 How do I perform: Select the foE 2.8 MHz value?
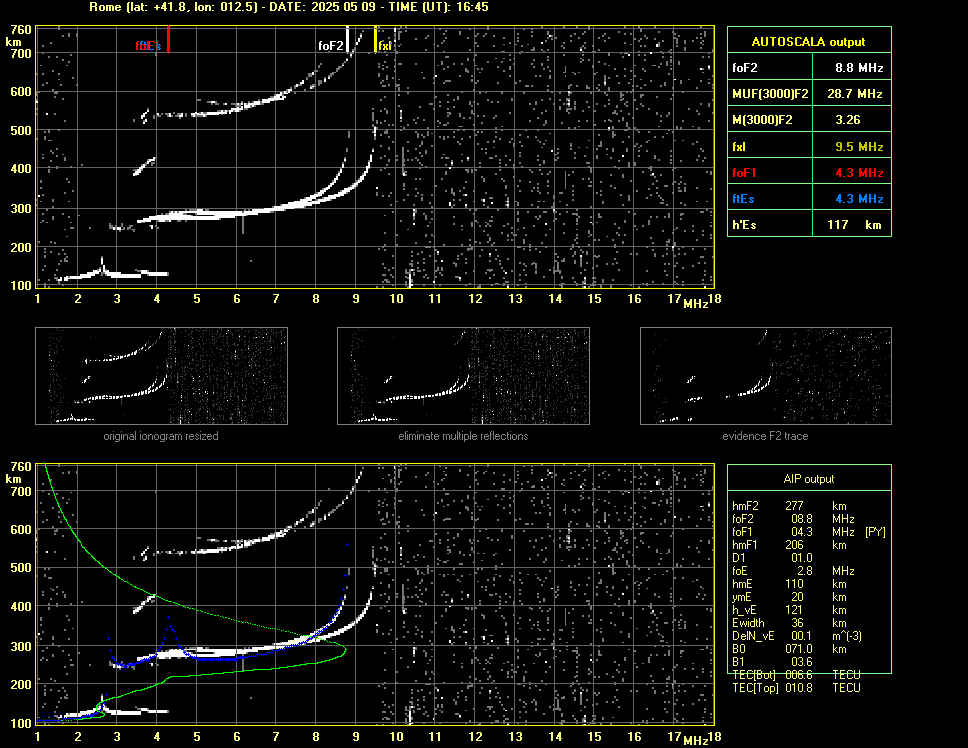pos(805,571)
